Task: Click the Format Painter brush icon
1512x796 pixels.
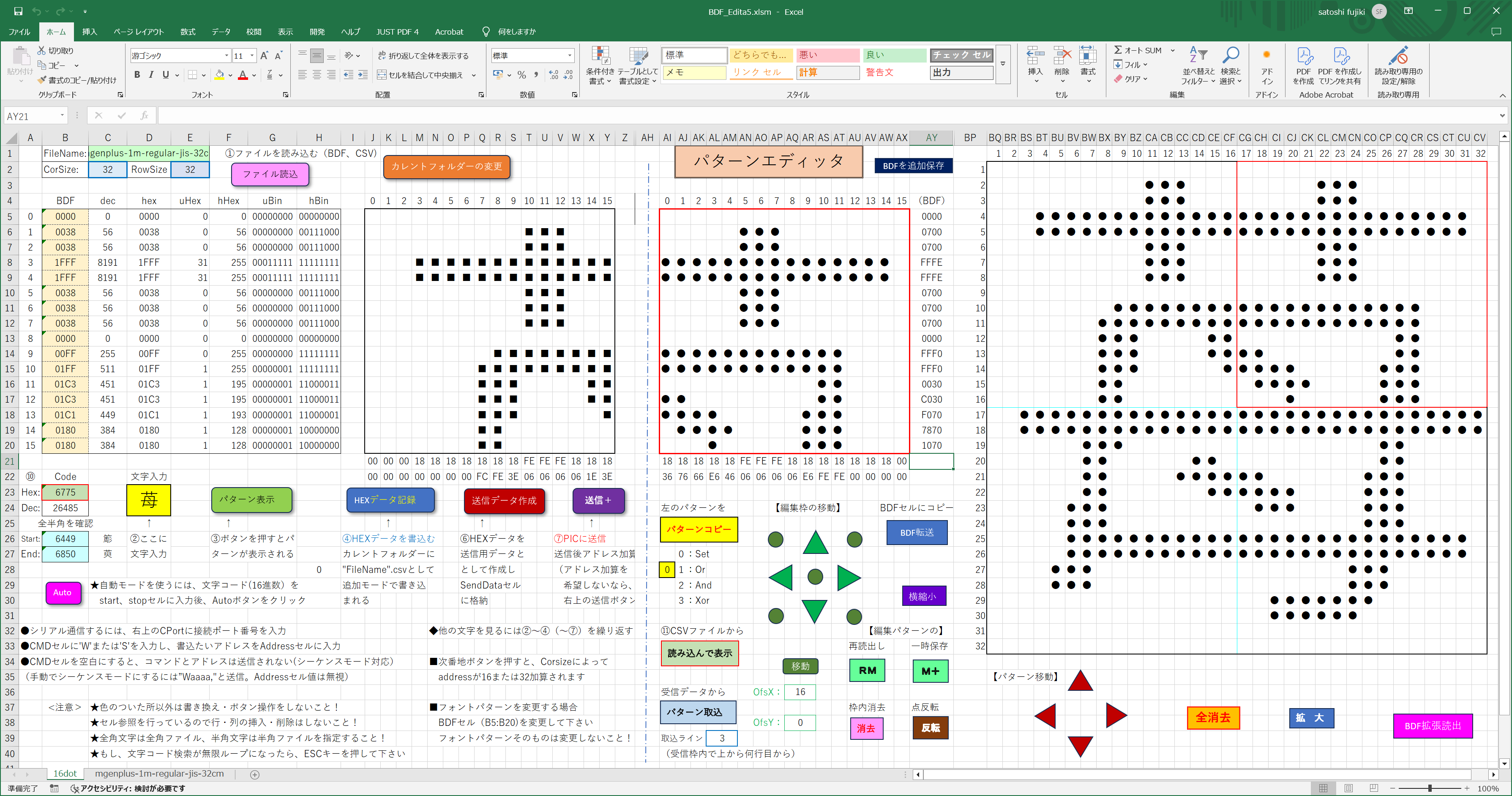Action: tap(42, 79)
